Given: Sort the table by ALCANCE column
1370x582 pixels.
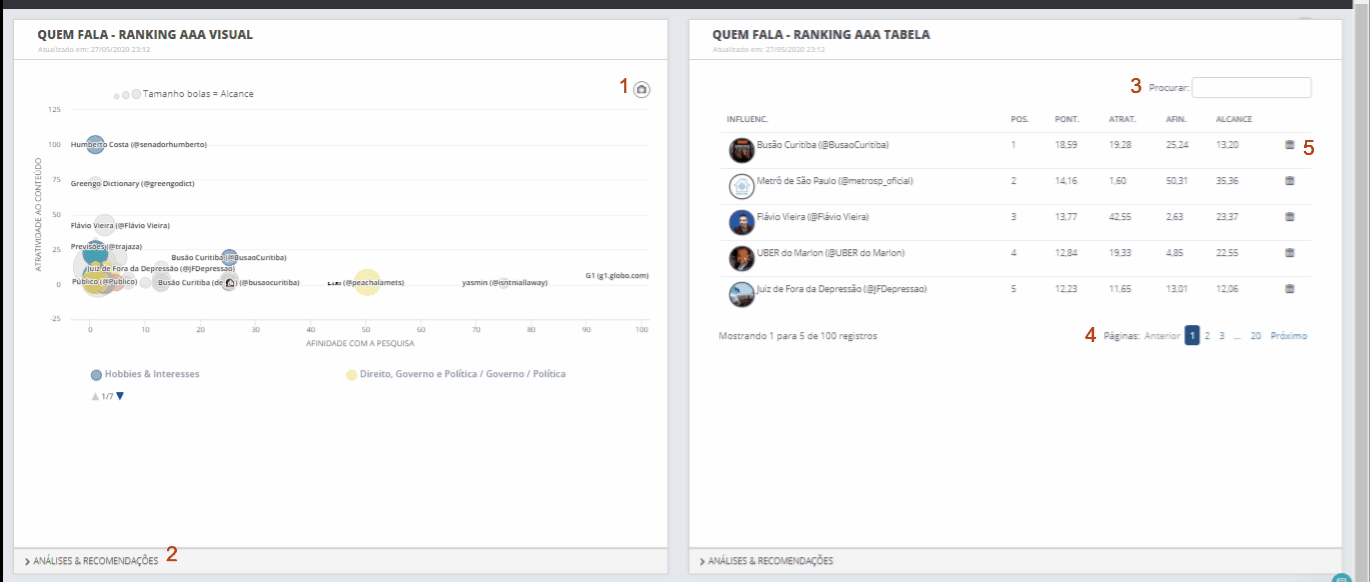Looking at the screenshot, I should pyautogui.click(x=1233, y=119).
